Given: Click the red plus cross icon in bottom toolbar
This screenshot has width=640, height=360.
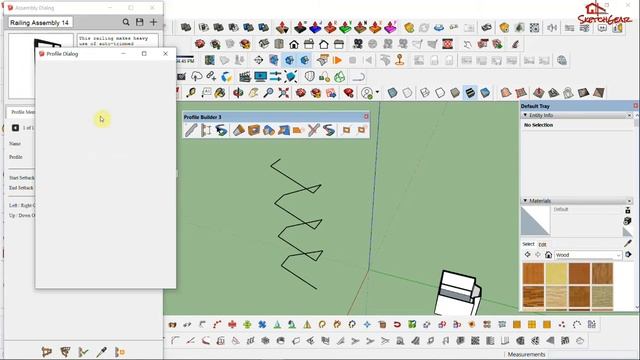Looking at the screenshot, I should (232, 324).
